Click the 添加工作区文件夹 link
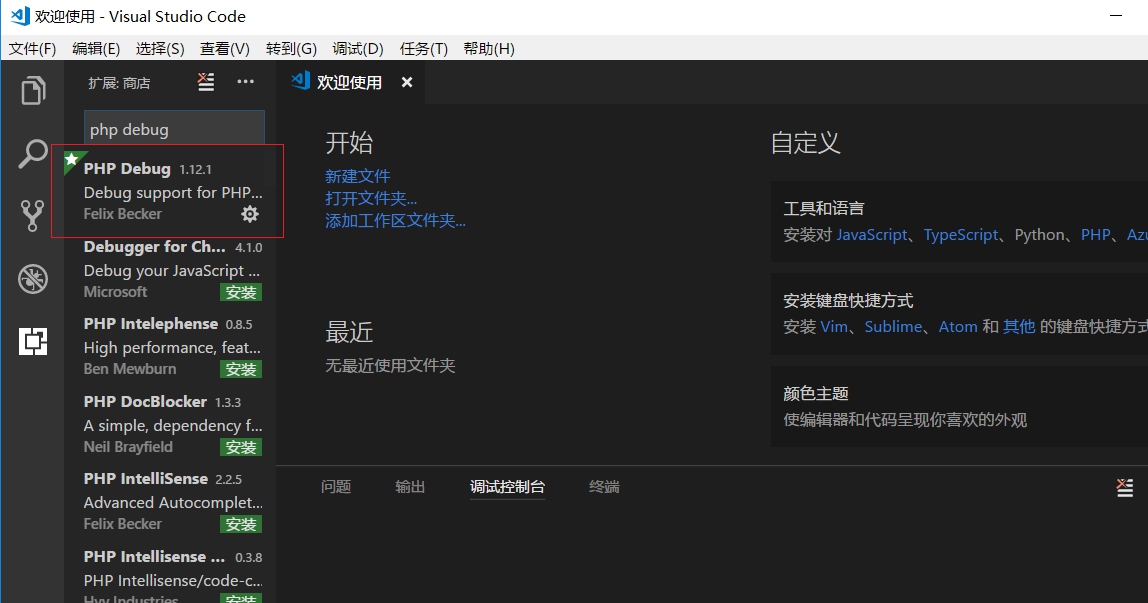The width and height of the screenshot is (1148, 603). (x=395, y=220)
